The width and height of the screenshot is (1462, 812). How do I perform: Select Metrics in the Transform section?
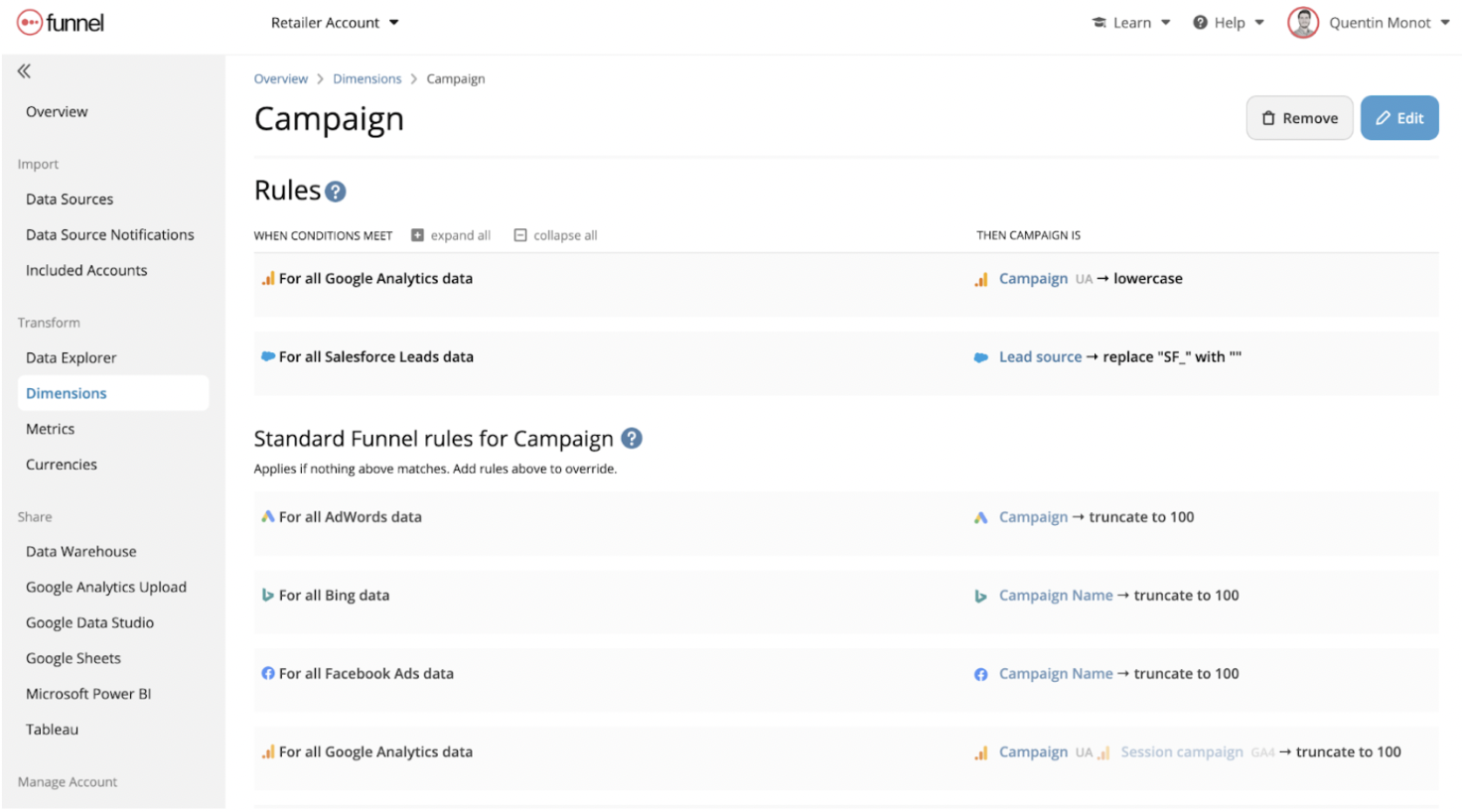[x=50, y=429]
